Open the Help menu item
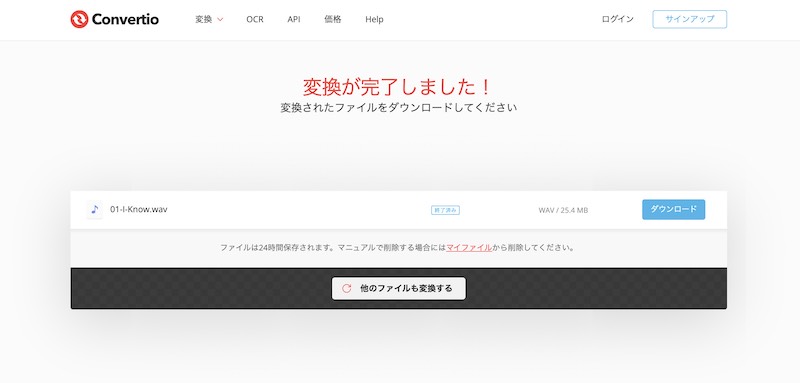Screen dimensions: 800x383 (374, 19)
